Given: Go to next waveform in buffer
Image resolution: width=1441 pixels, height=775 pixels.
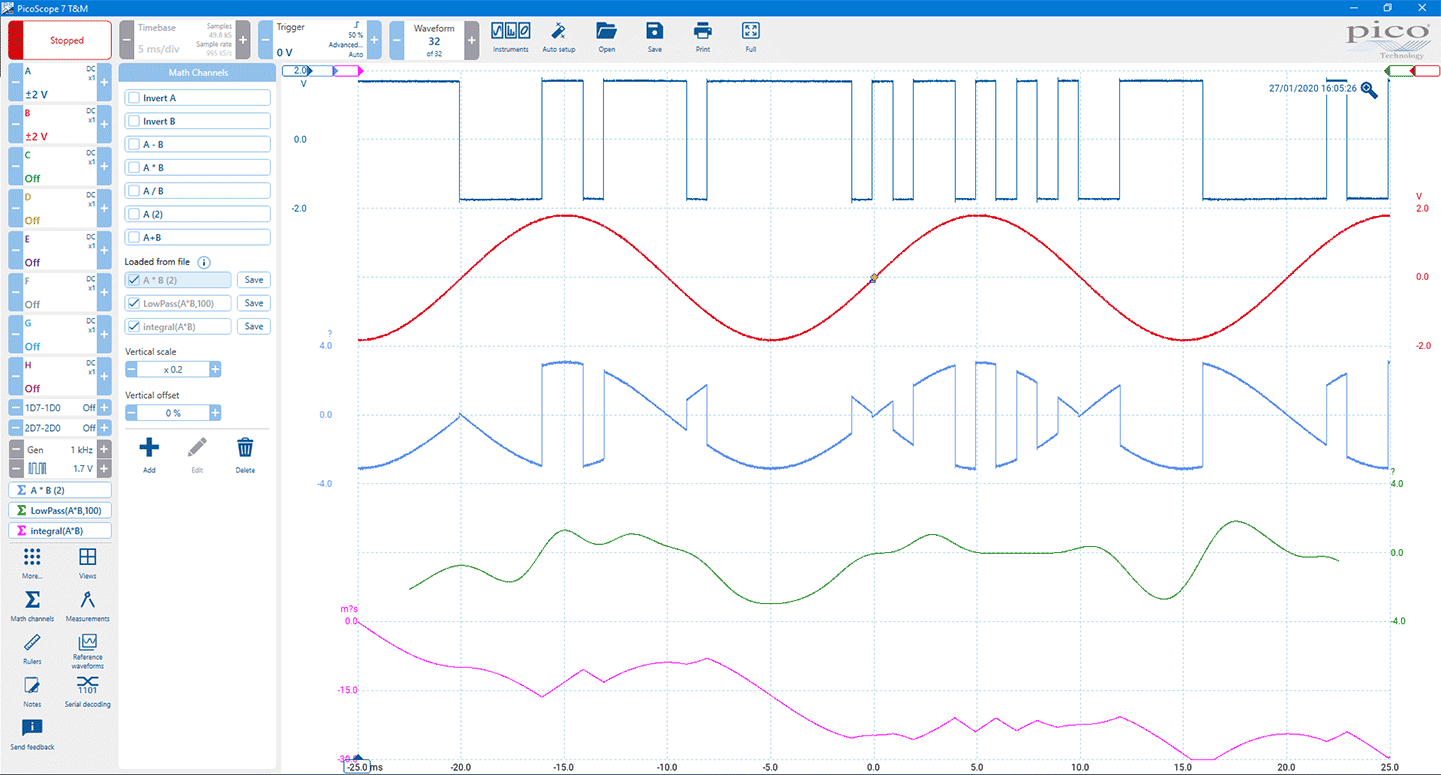Looking at the screenshot, I should tap(472, 41).
